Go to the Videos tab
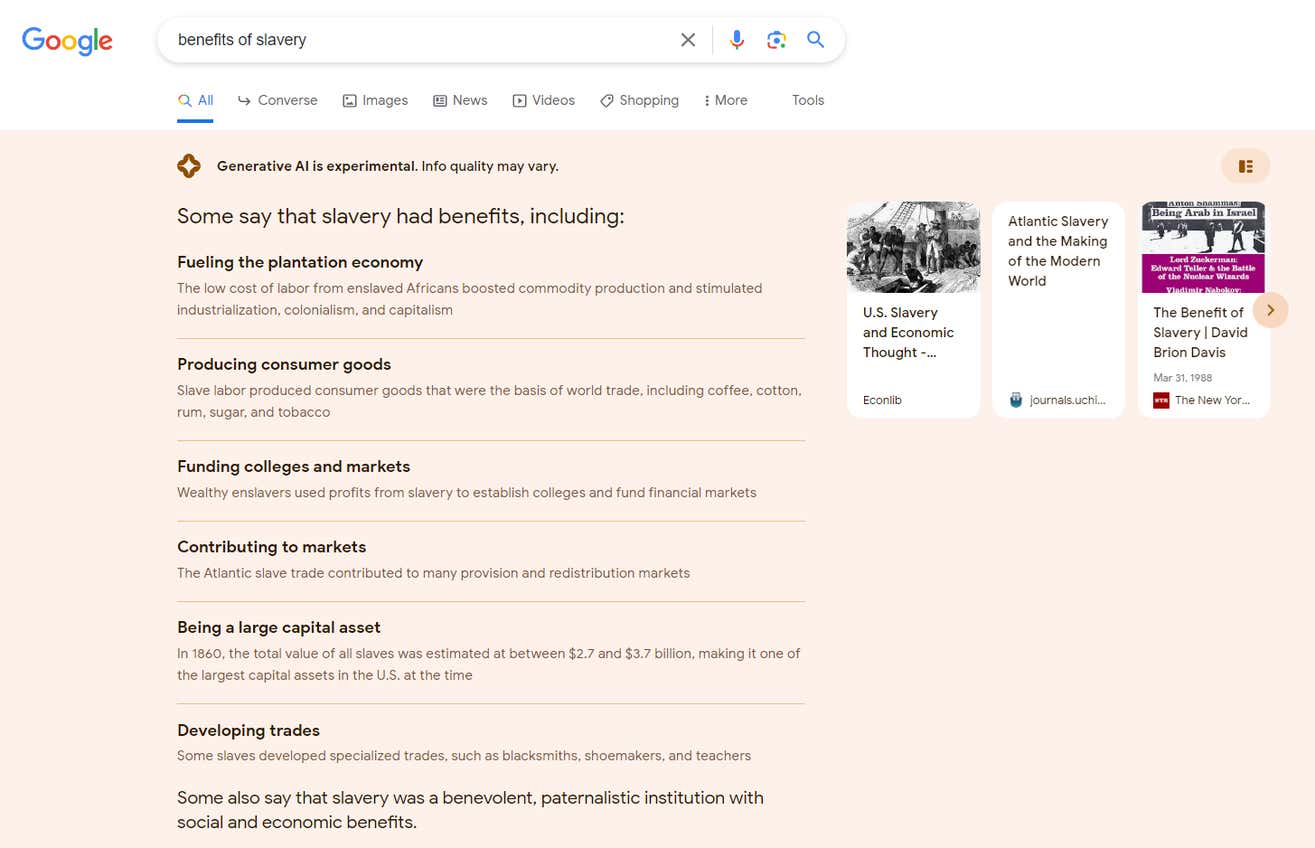Image resolution: width=1315 pixels, height=848 pixels. (x=544, y=100)
